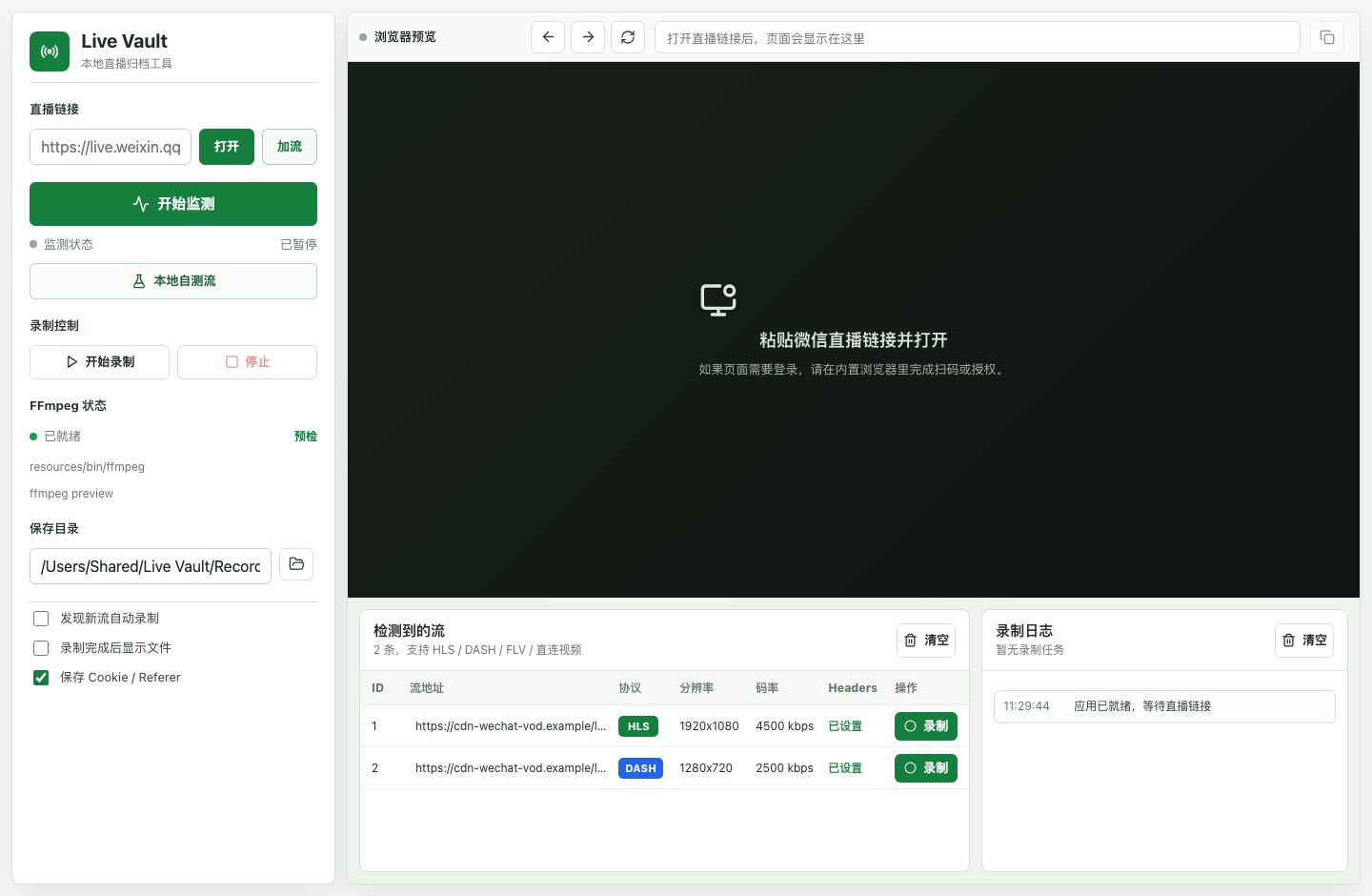Click the green FFmpeg ready status dot

pos(33,437)
